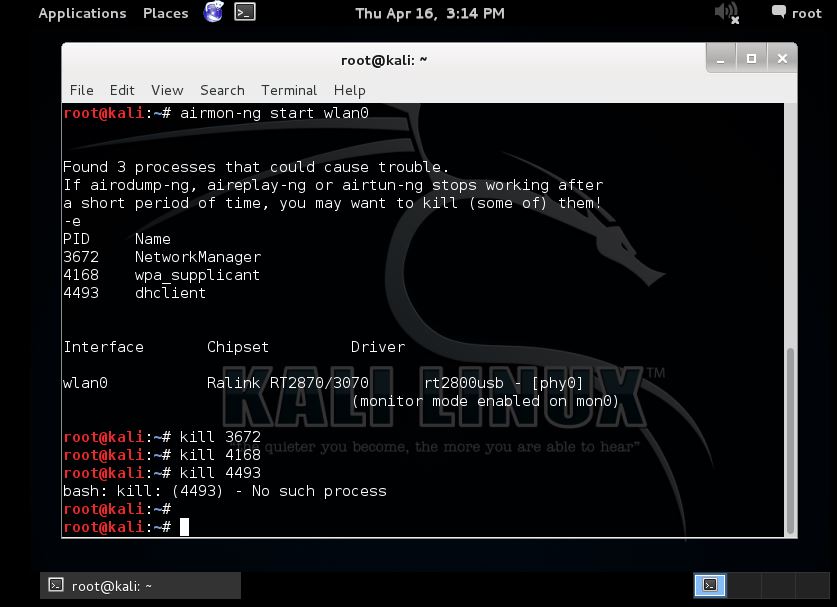
Task: Select the root@kali taskbar window button
Action: [x=140, y=586]
